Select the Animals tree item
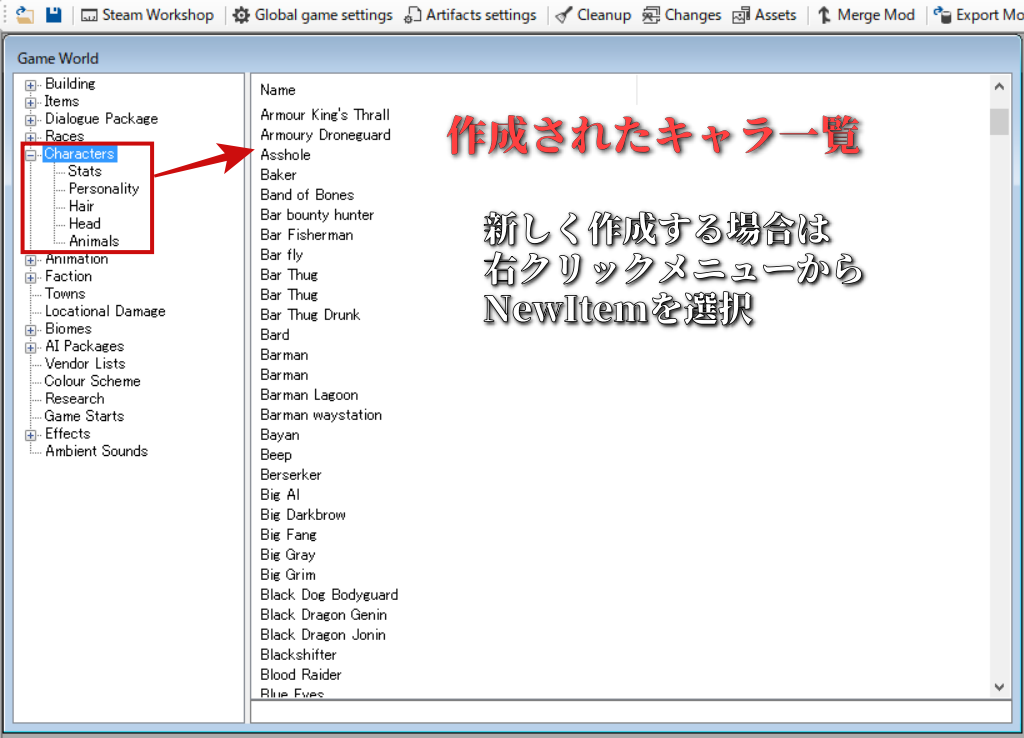Viewport: 1024px width, 738px height. click(x=94, y=241)
